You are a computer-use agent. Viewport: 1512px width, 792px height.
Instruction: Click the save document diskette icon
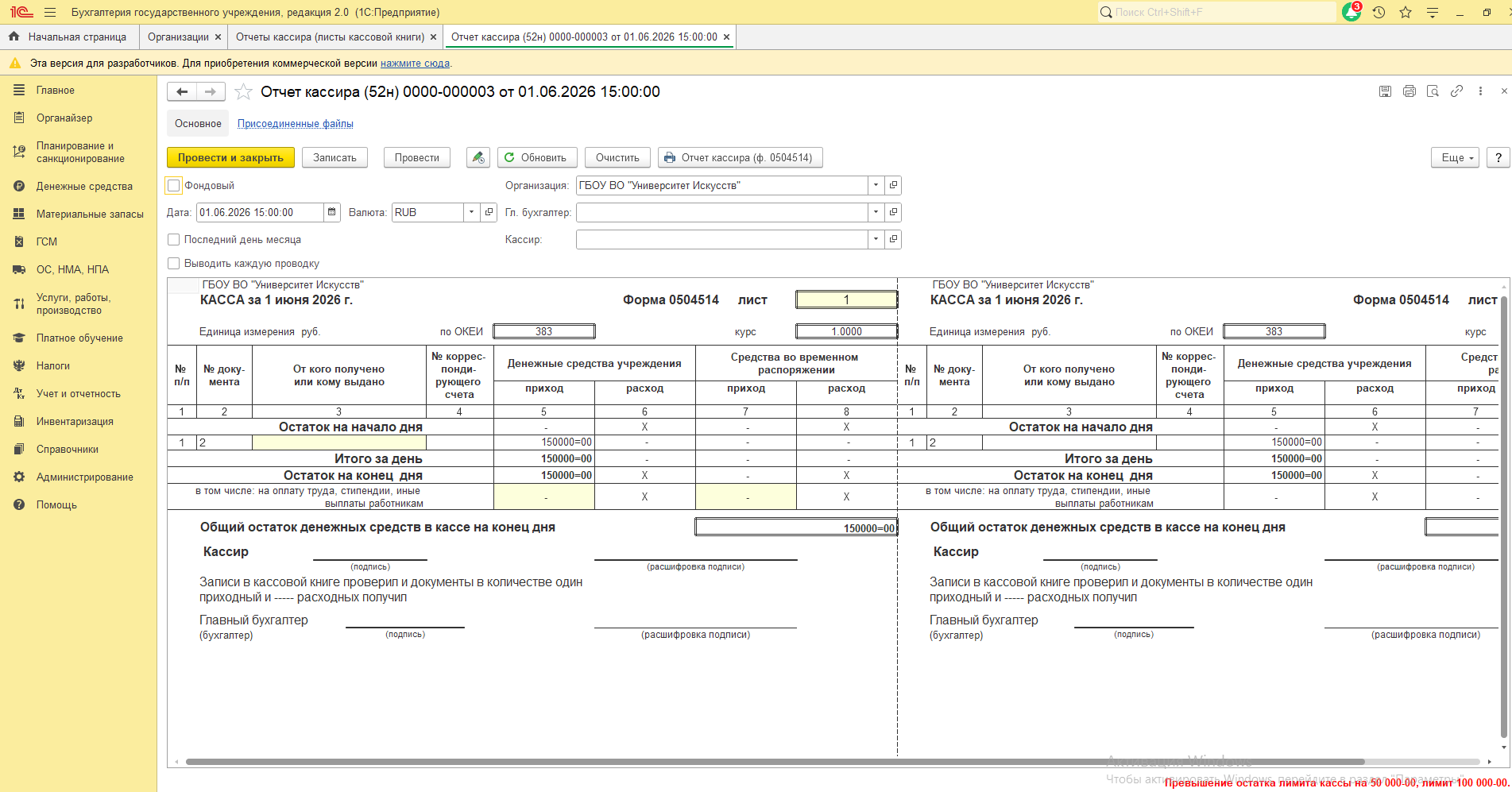[x=1385, y=91]
